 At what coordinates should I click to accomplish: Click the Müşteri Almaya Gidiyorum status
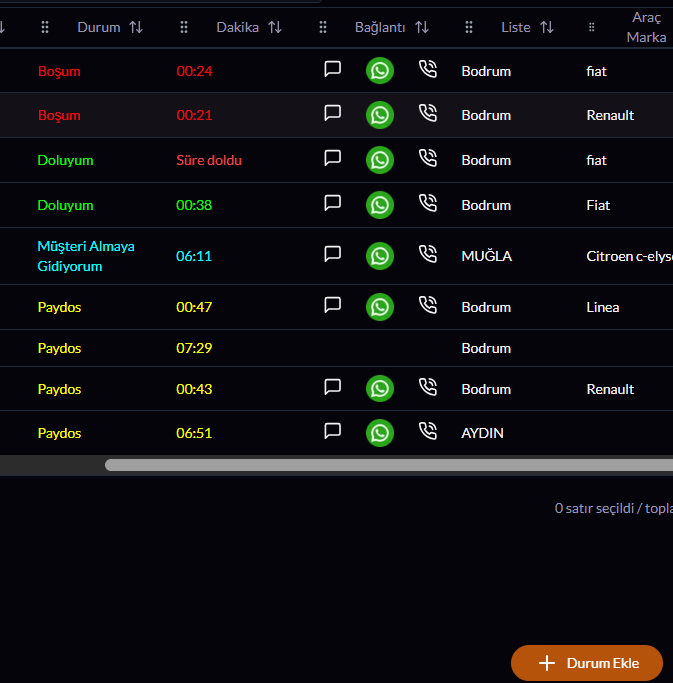click(85, 256)
